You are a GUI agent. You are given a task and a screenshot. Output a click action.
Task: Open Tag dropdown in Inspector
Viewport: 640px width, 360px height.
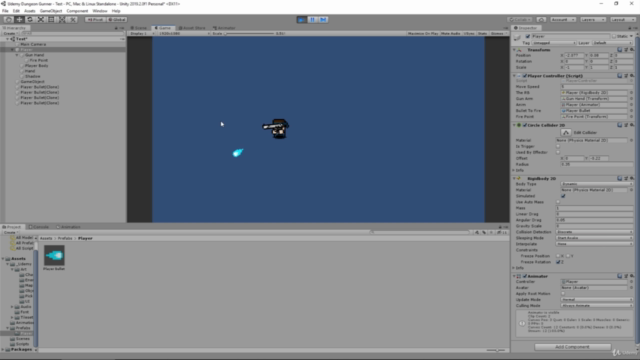click(x=554, y=43)
